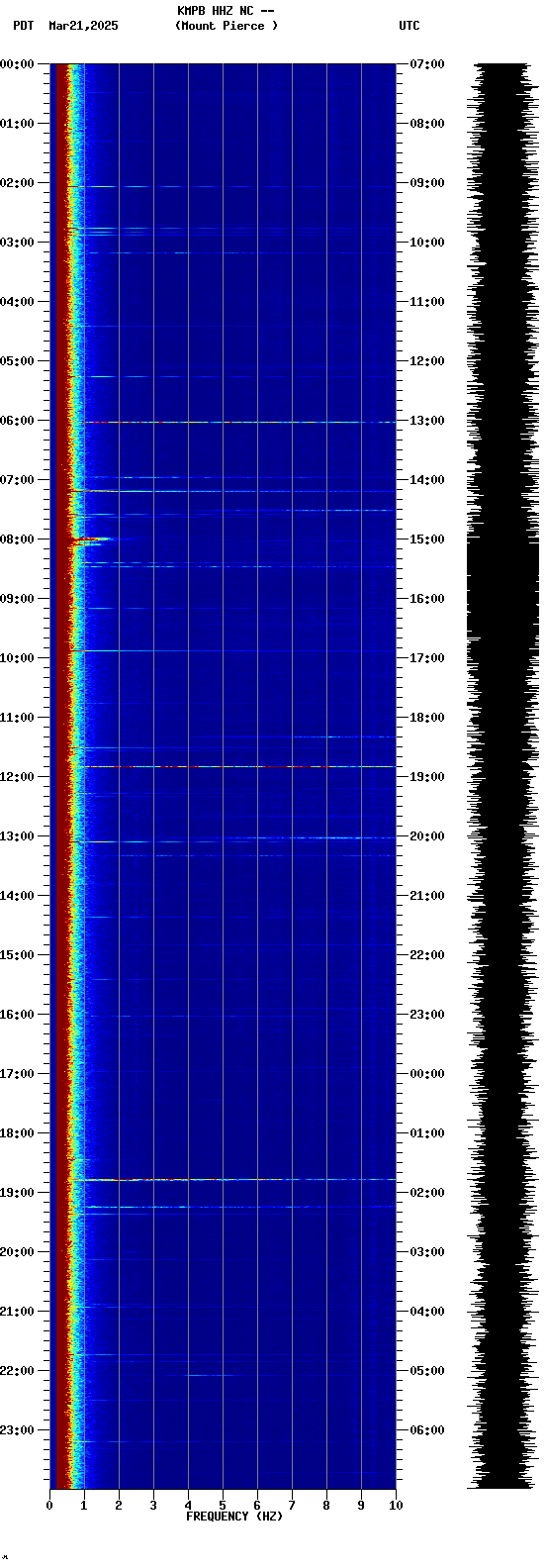
Task: Click the '(Mount Pierce )' station name
Action: click(227, 26)
